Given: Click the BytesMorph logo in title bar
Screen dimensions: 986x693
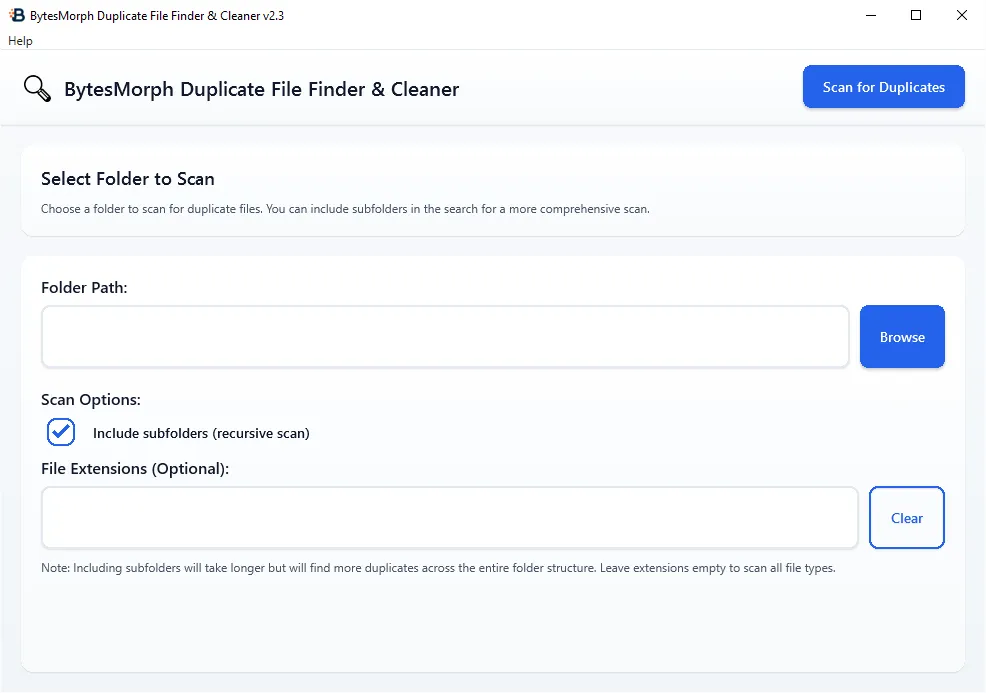Looking at the screenshot, I should pos(17,15).
